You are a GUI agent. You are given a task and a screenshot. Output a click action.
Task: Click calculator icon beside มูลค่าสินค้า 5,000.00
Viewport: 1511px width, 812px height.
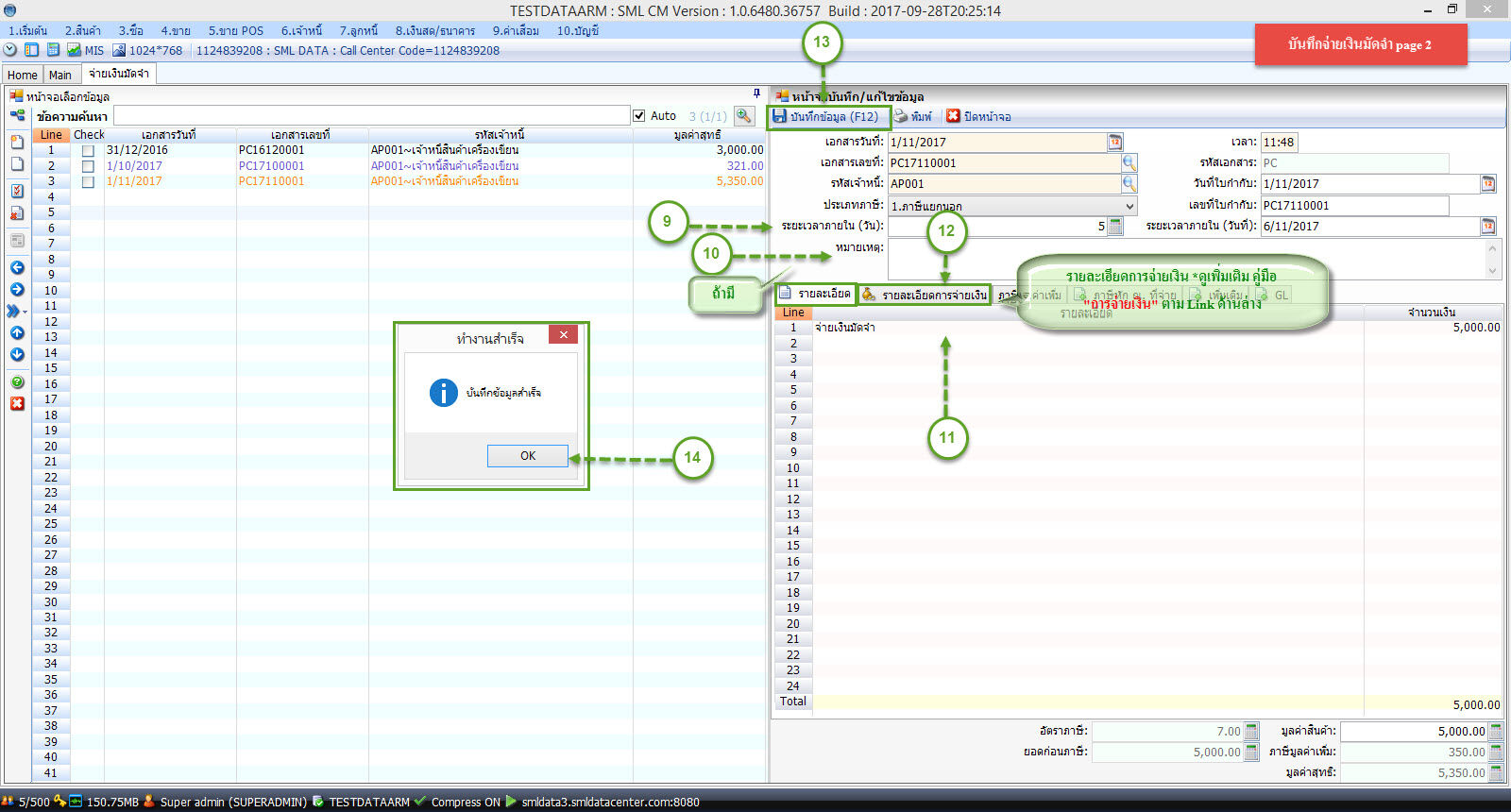coord(1495,731)
